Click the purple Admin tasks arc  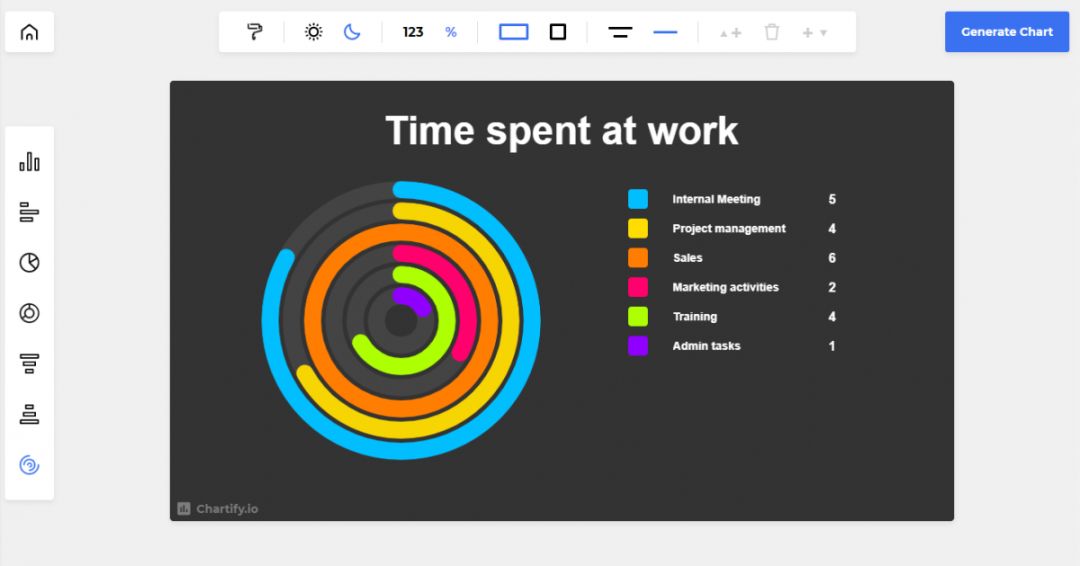click(414, 300)
